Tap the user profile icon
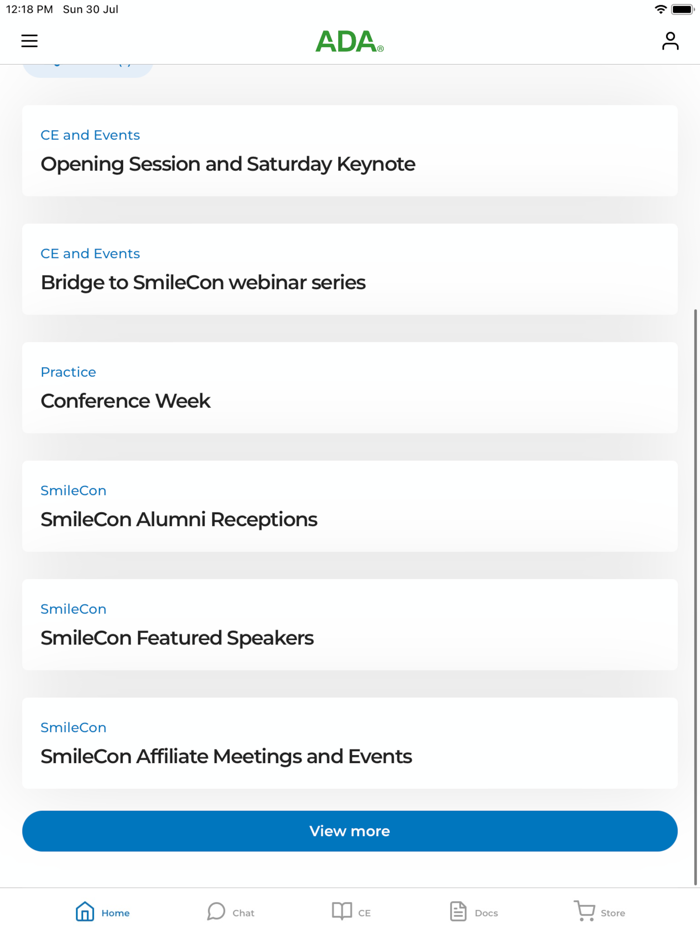 pyautogui.click(x=670, y=41)
